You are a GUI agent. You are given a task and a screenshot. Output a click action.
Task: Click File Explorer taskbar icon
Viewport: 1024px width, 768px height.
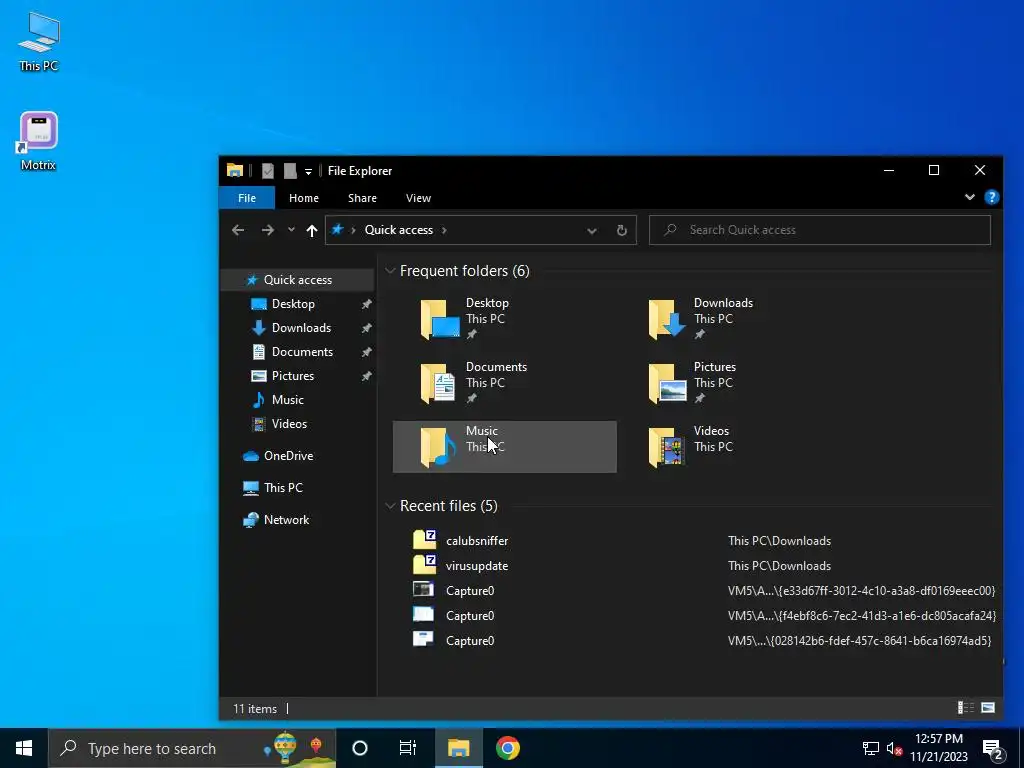(458, 748)
